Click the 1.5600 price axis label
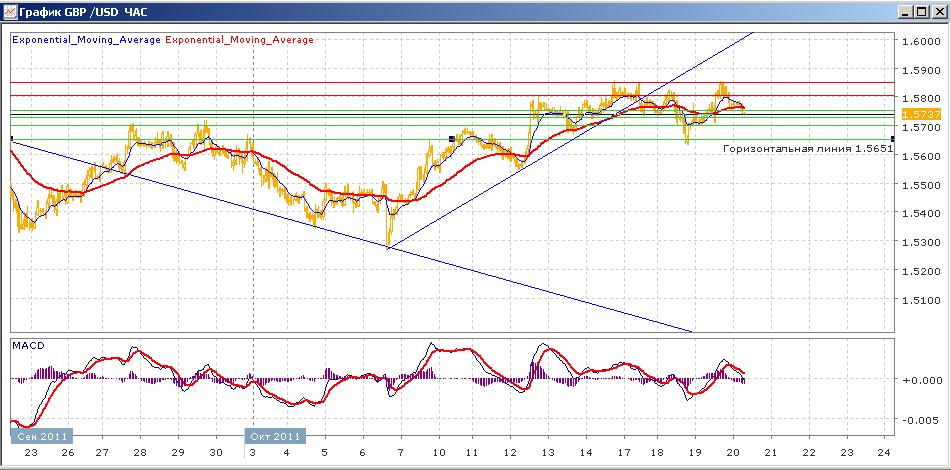 pyautogui.click(x=919, y=156)
